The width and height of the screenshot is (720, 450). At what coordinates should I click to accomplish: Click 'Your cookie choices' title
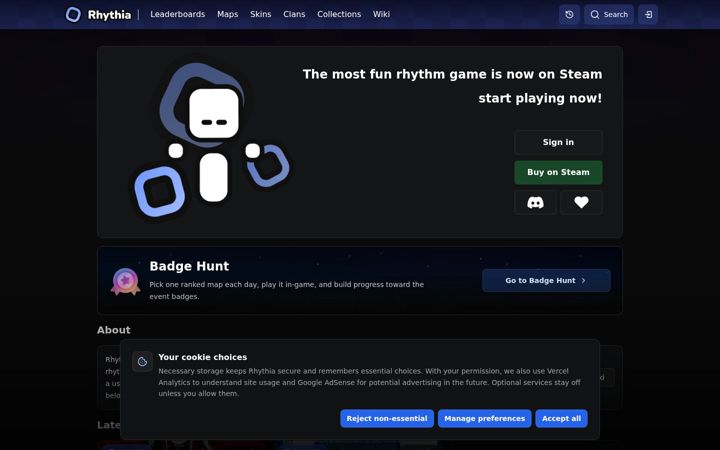pyautogui.click(x=202, y=357)
